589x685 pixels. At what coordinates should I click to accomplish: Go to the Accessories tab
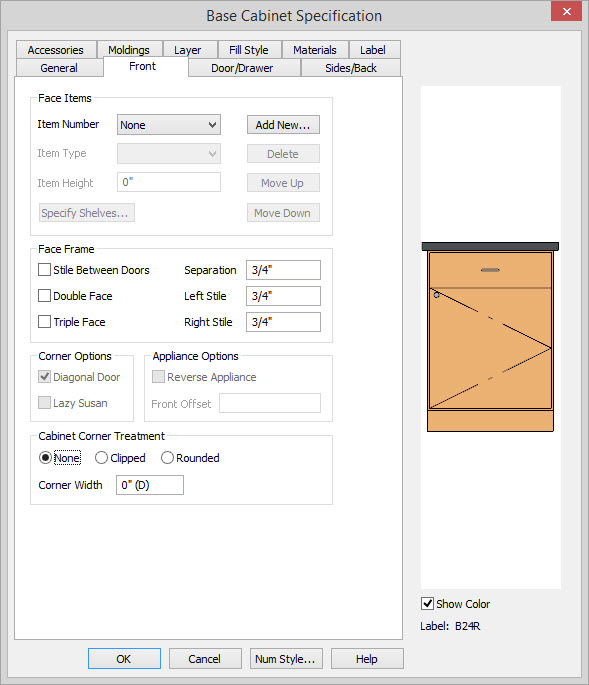55,50
